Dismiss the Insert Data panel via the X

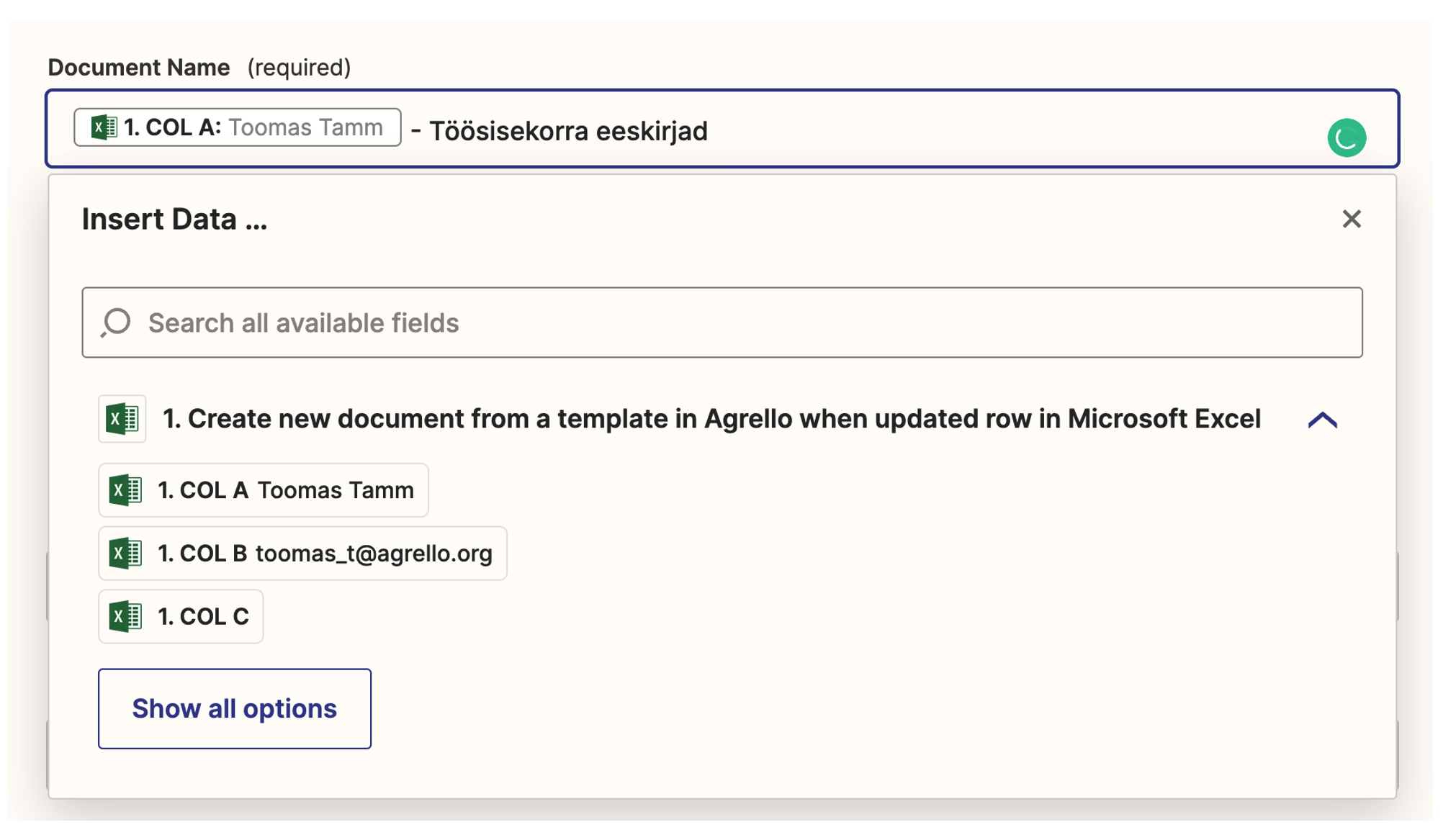click(x=1353, y=220)
